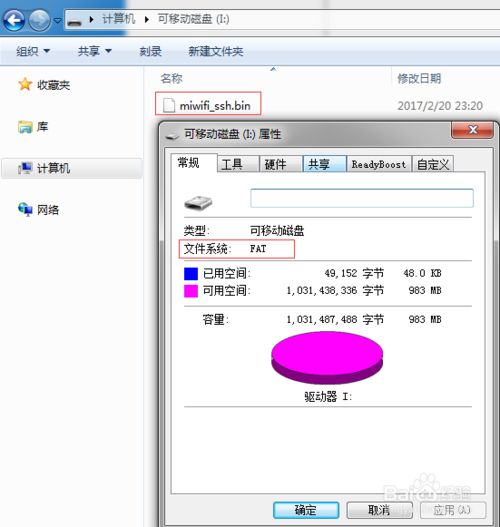Click the removable drive icon in dialog
Viewport: 500px width, 527px height.
[x=198, y=203]
